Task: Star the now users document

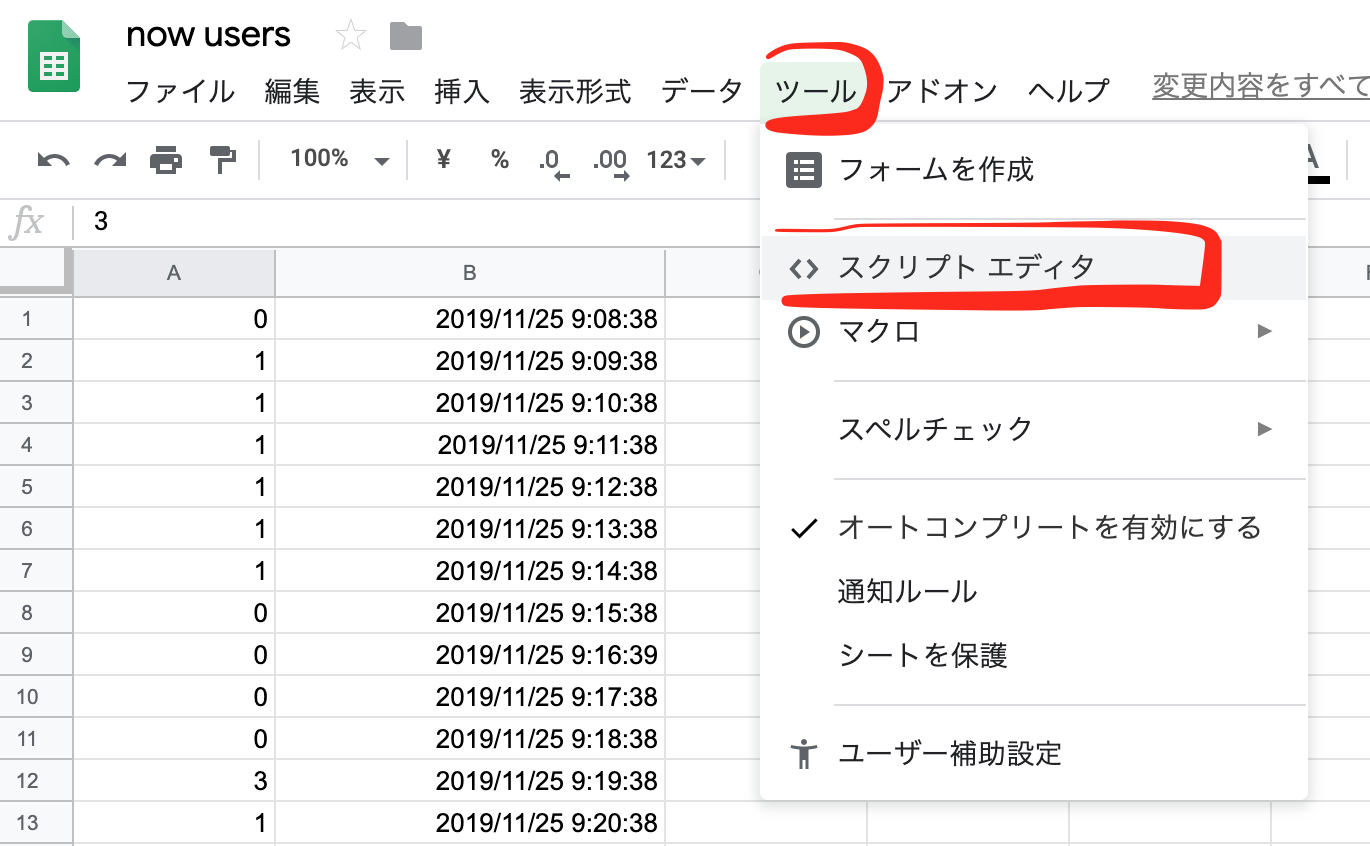Action: (x=350, y=37)
